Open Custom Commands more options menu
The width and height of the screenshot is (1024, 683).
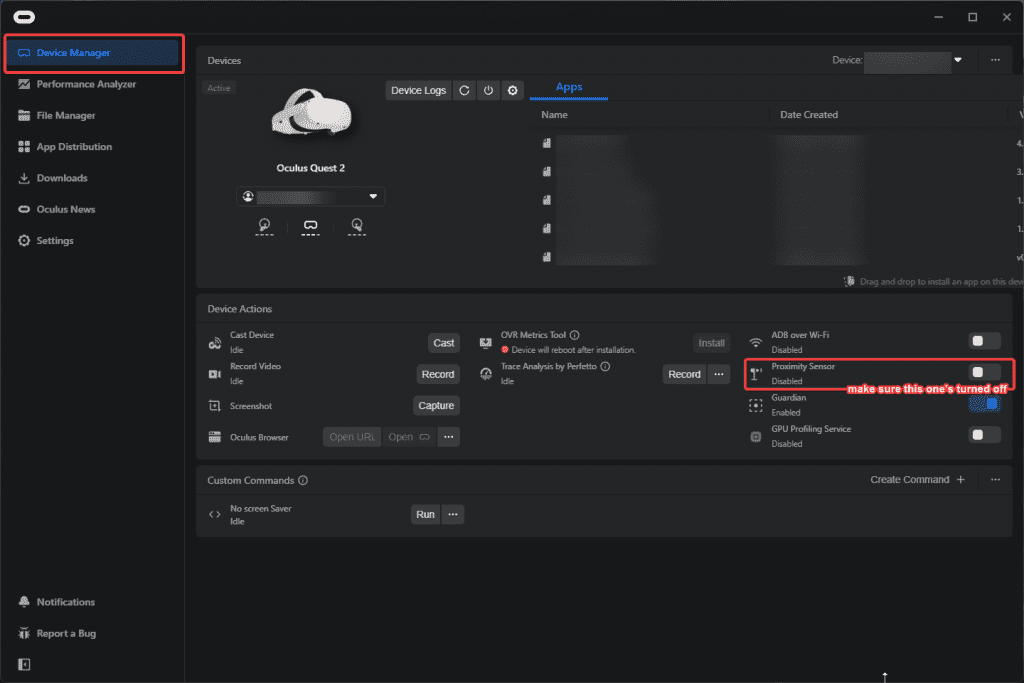995,480
